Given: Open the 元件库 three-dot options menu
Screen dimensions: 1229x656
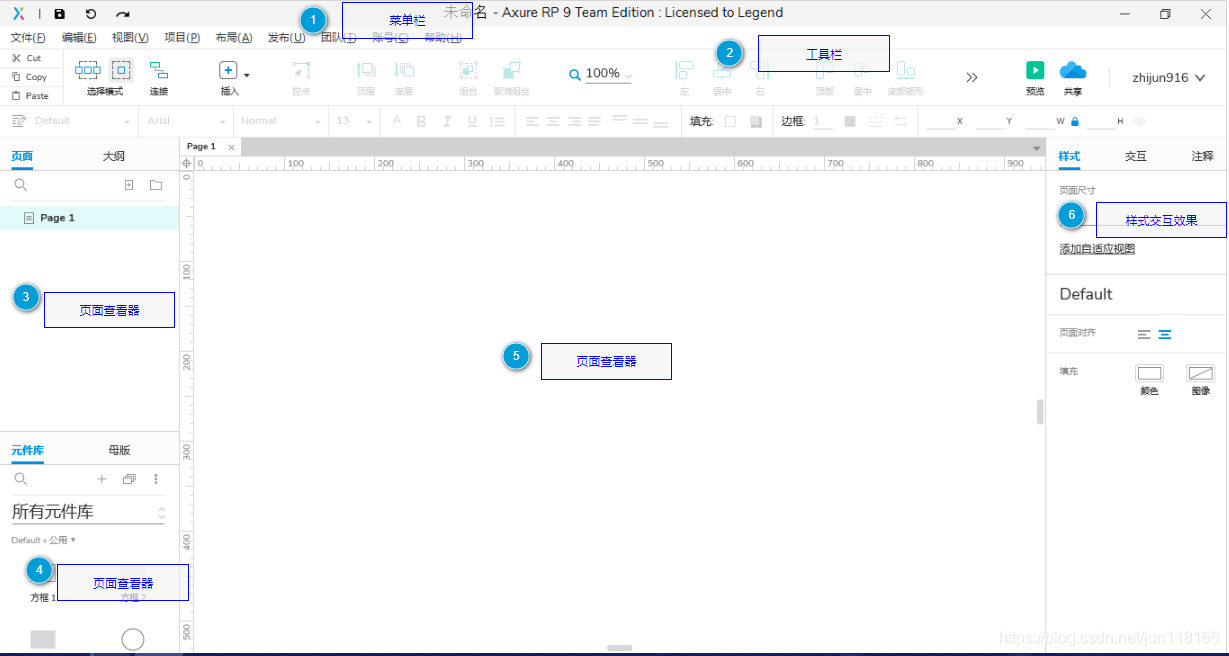Looking at the screenshot, I should click(156, 479).
